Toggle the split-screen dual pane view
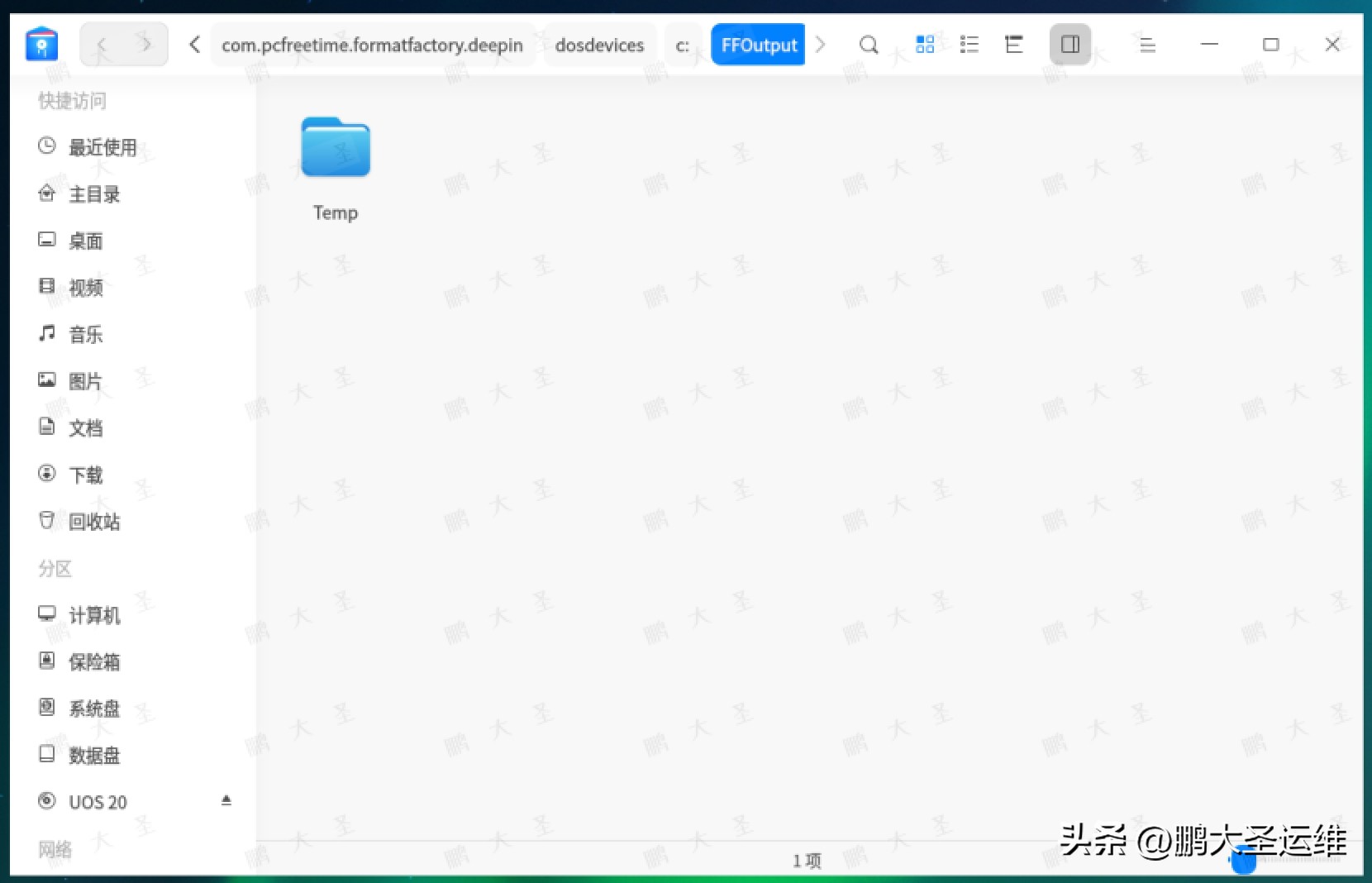Viewport: 1372px width, 883px height. pos(1069,45)
